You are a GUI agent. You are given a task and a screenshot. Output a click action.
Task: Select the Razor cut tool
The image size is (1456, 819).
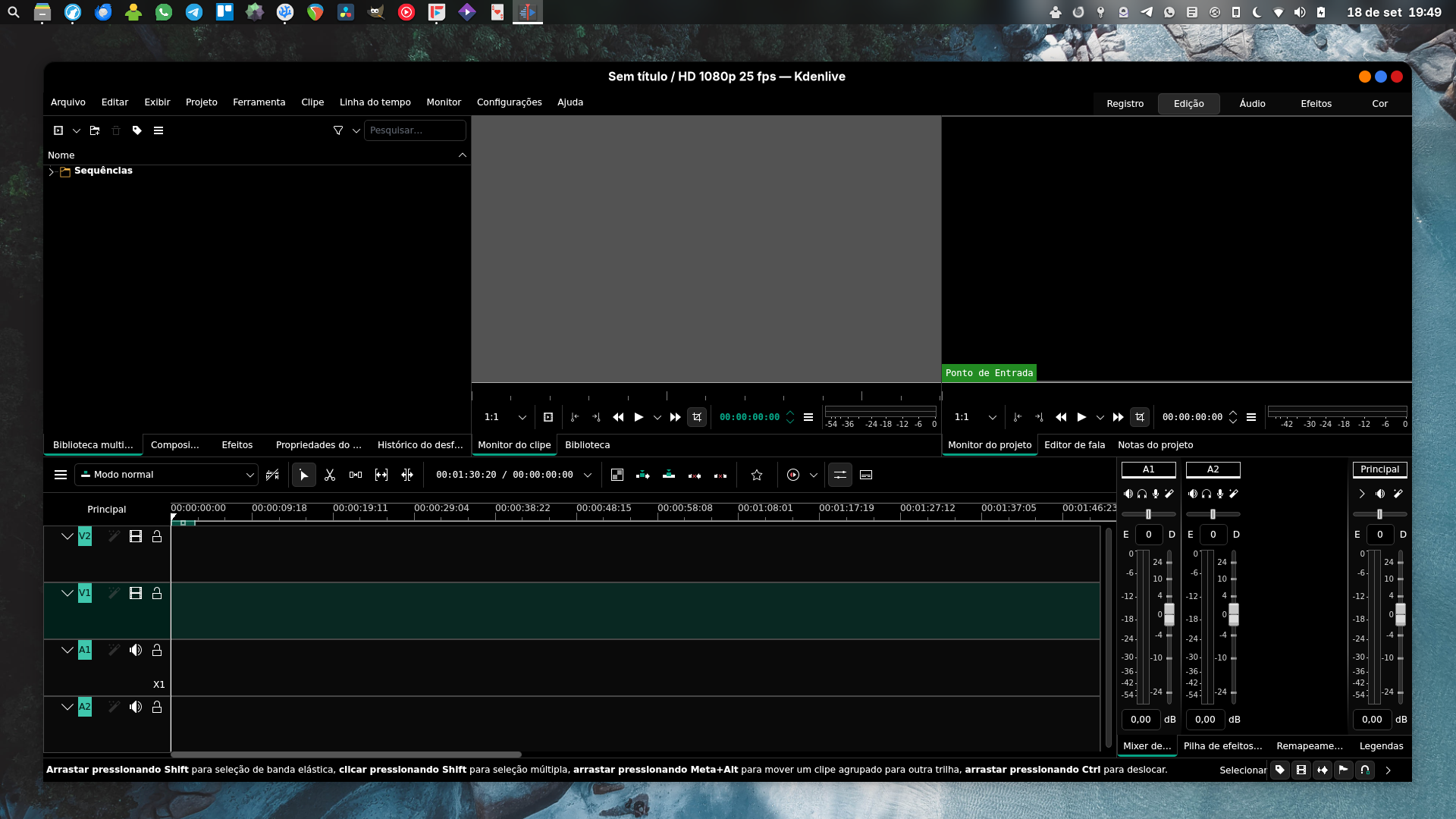coord(330,475)
